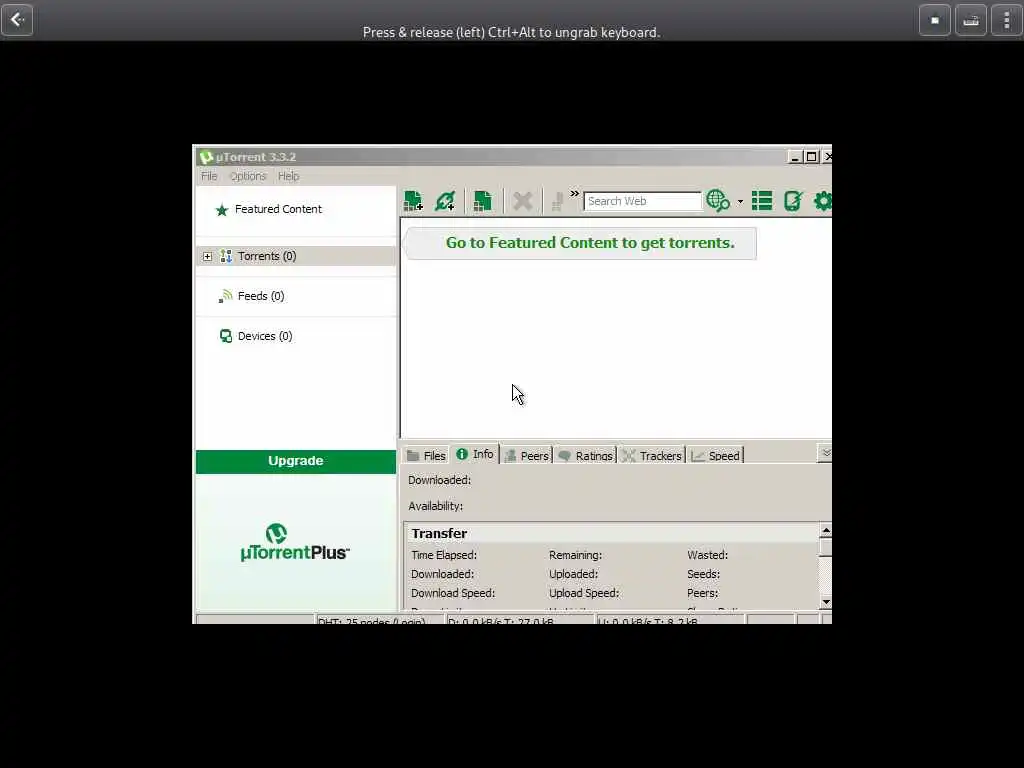Click the viewer keyboard icon button
Viewport: 1024px width, 768px height.
pyautogui.click(x=970, y=20)
